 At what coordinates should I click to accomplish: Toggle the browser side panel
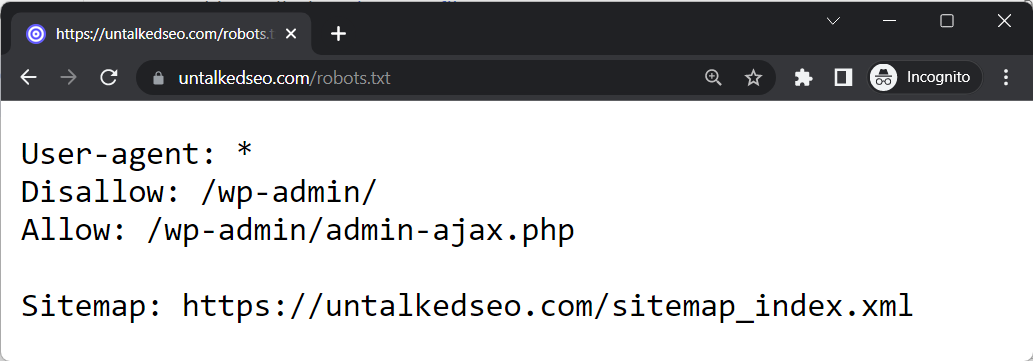843,78
